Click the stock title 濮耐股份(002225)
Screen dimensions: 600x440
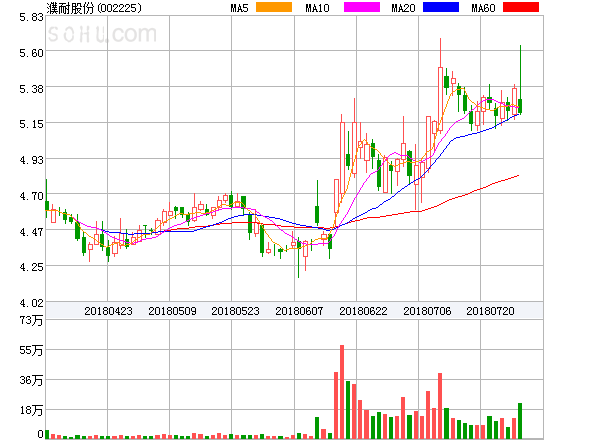(x=94, y=8)
